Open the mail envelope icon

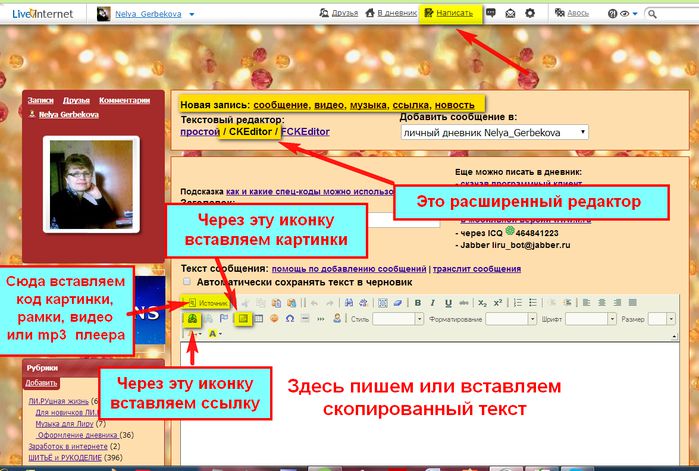click(510, 13)
